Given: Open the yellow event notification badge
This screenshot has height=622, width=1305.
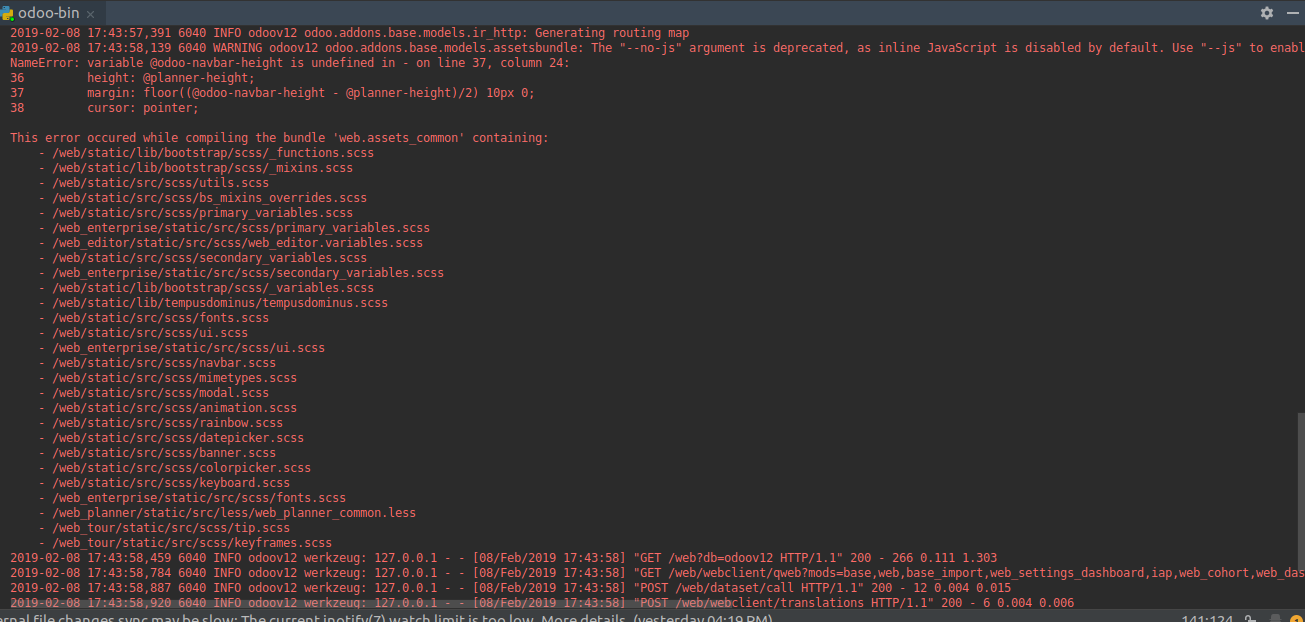Looking at the screenshot, I should [1297, 617].
